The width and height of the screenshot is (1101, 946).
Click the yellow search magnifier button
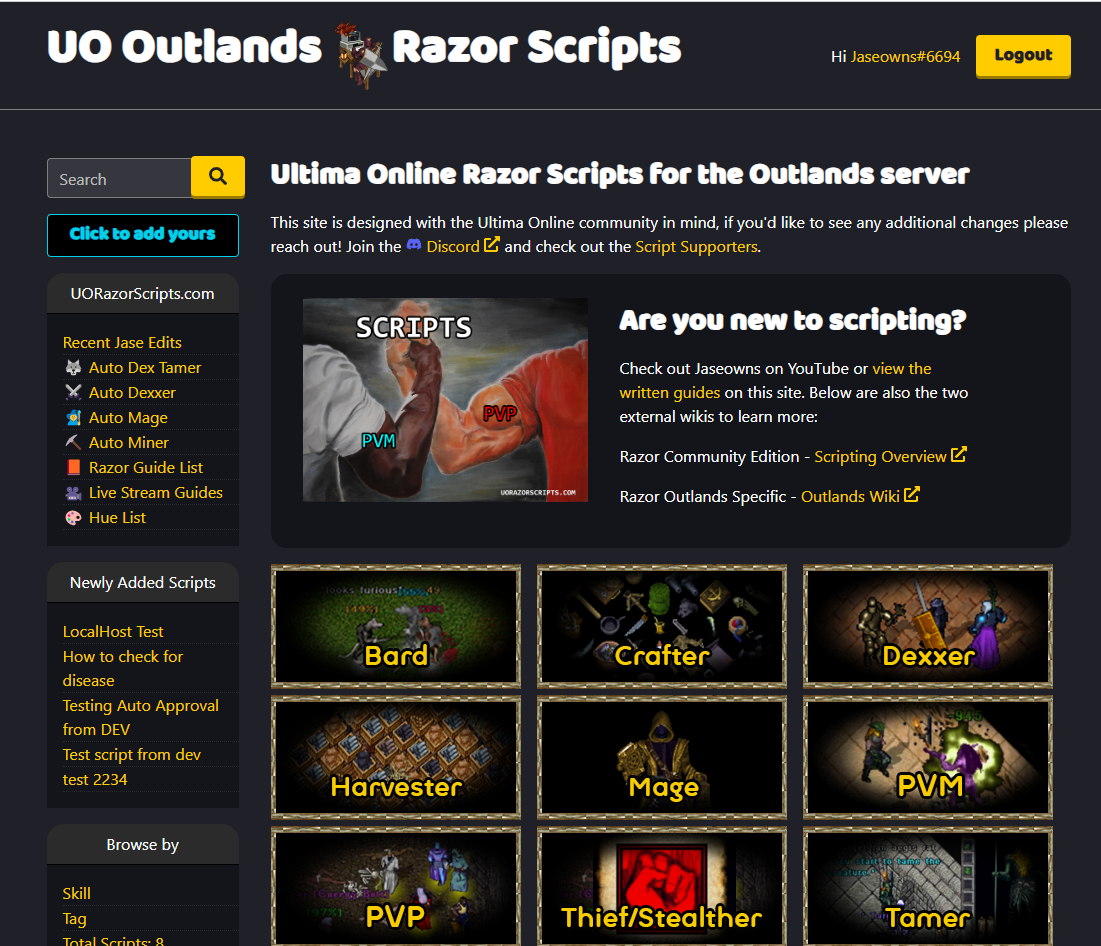click(217, 178)
